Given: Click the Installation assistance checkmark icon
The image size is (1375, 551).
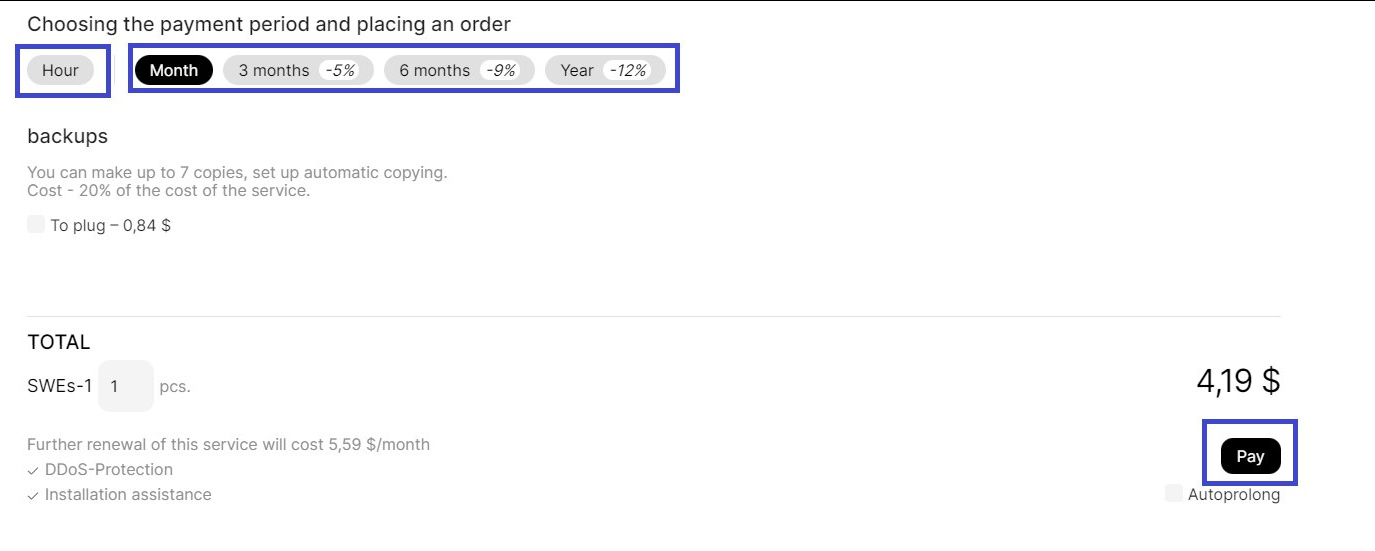Looking at the screenshot, I should (x=33, y=495).
